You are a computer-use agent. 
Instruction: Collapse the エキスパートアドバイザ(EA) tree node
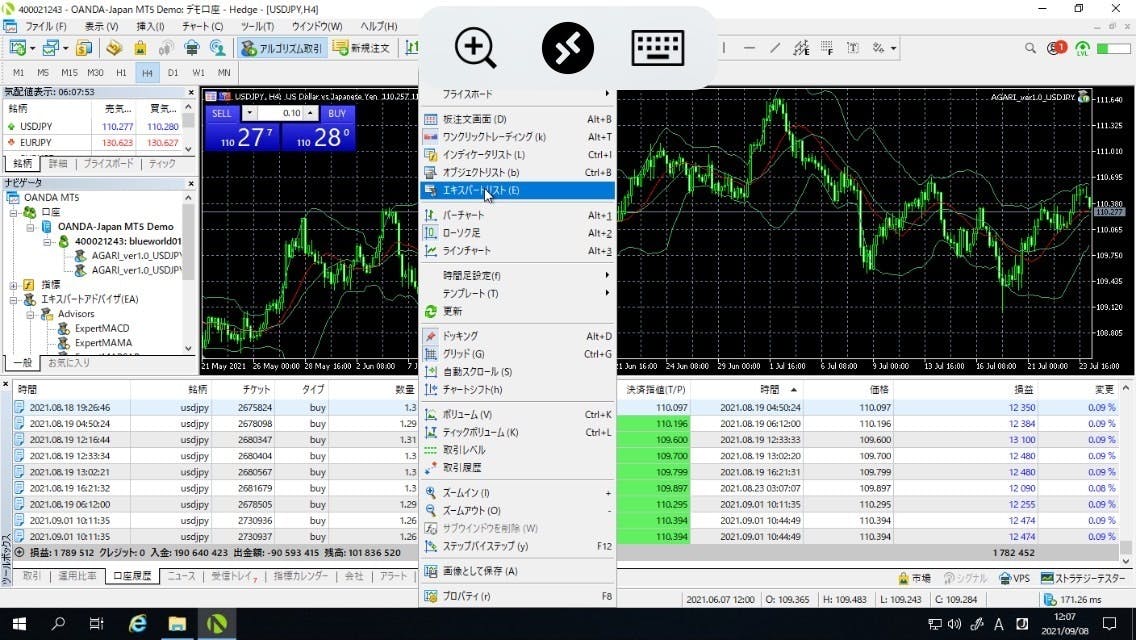tap(14, 299)
